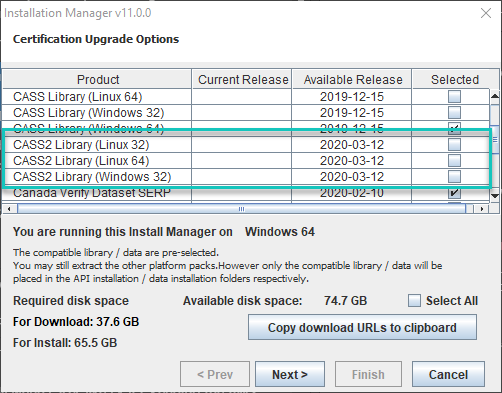The image size is (502, 393).
Task: Check CASS2 Library (Linux 64) checkbox
Action: (454, 161)
